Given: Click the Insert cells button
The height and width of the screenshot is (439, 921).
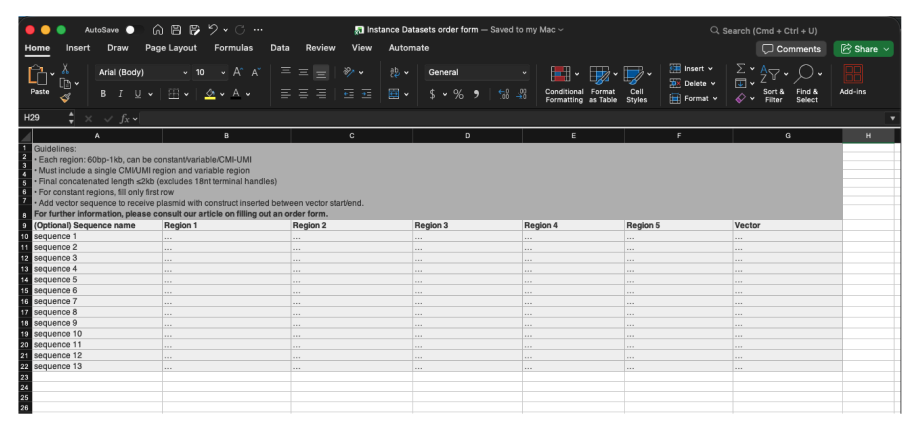Looking at the screenshot, I should pos(691,69).
